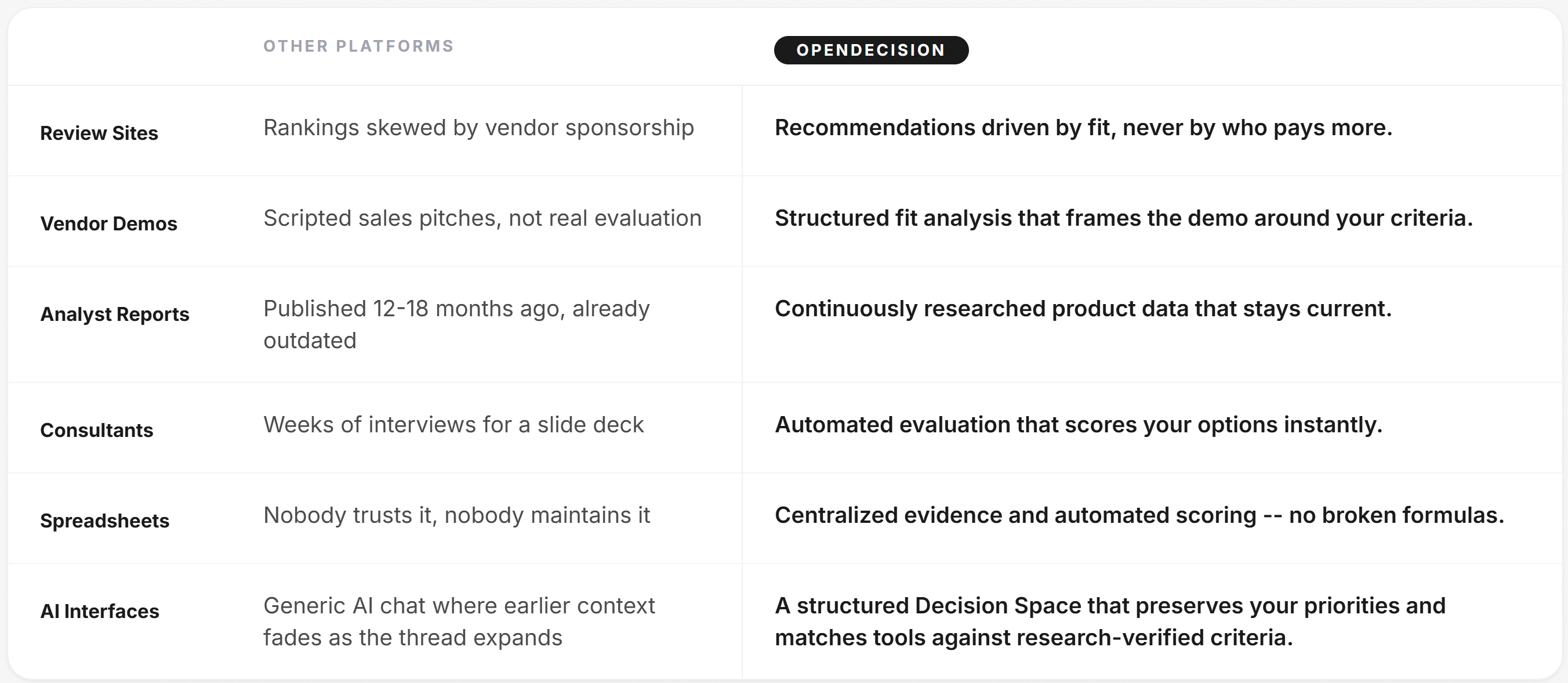Select the Spreadsheets row label

tap(105, 521)
